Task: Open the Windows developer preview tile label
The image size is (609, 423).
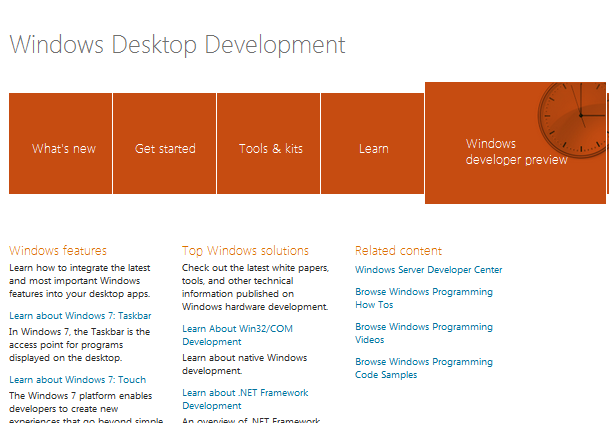Action: [516, 152]
